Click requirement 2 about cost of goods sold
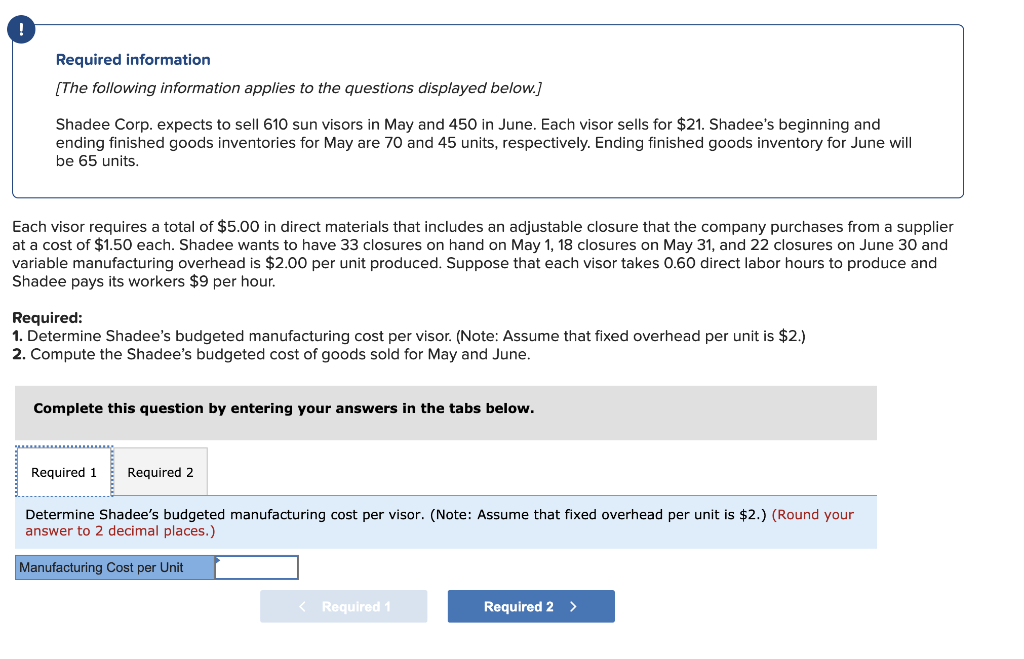Viewport: 1024px width, 659px height. pyautogui.click(x=271, y=354)
